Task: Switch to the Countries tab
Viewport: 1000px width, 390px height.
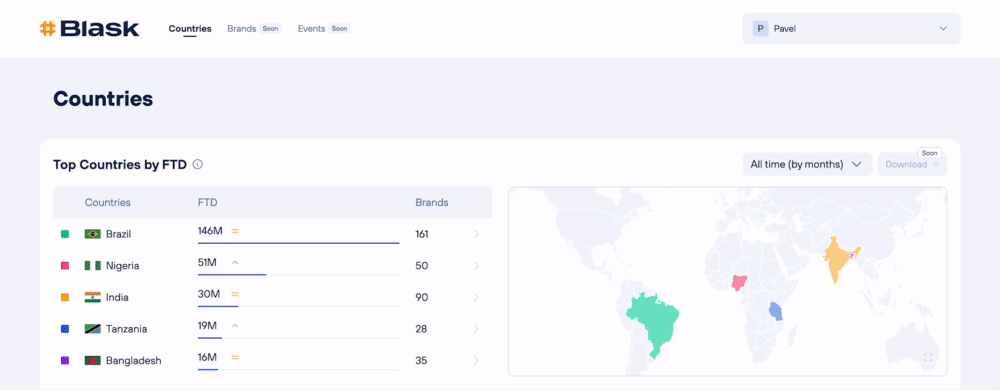Action: [x=190, y=29]
